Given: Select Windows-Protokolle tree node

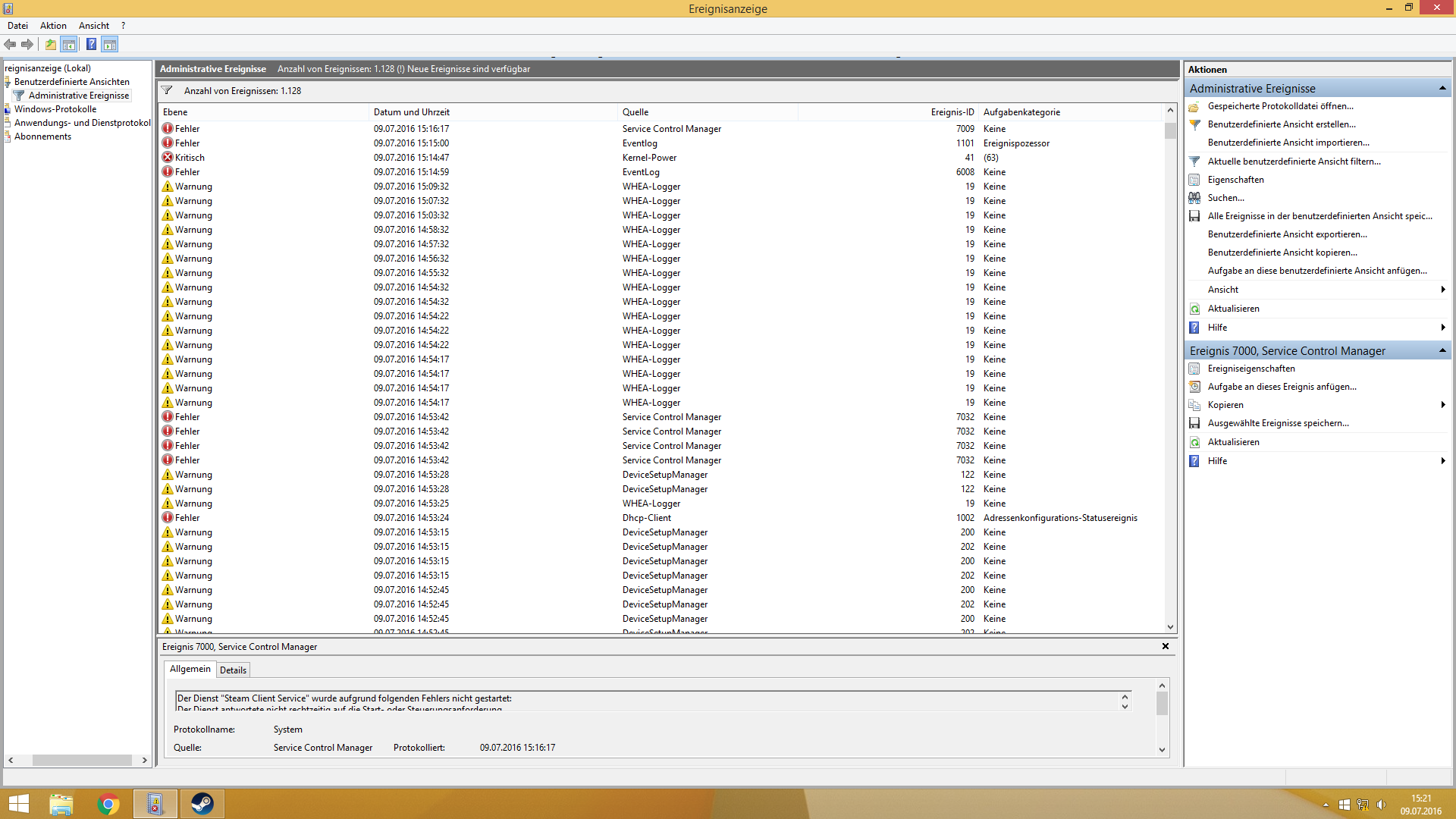Looking at the screenshot, I should (x=55, y=109).
